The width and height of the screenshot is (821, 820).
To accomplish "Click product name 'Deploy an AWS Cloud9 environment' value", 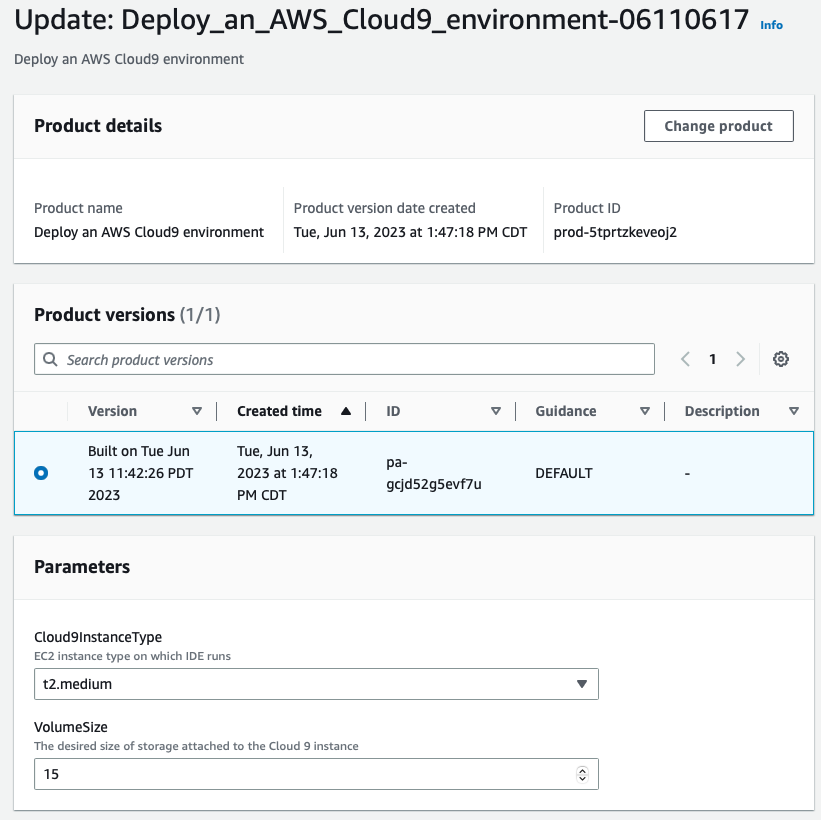I will 149,232.
